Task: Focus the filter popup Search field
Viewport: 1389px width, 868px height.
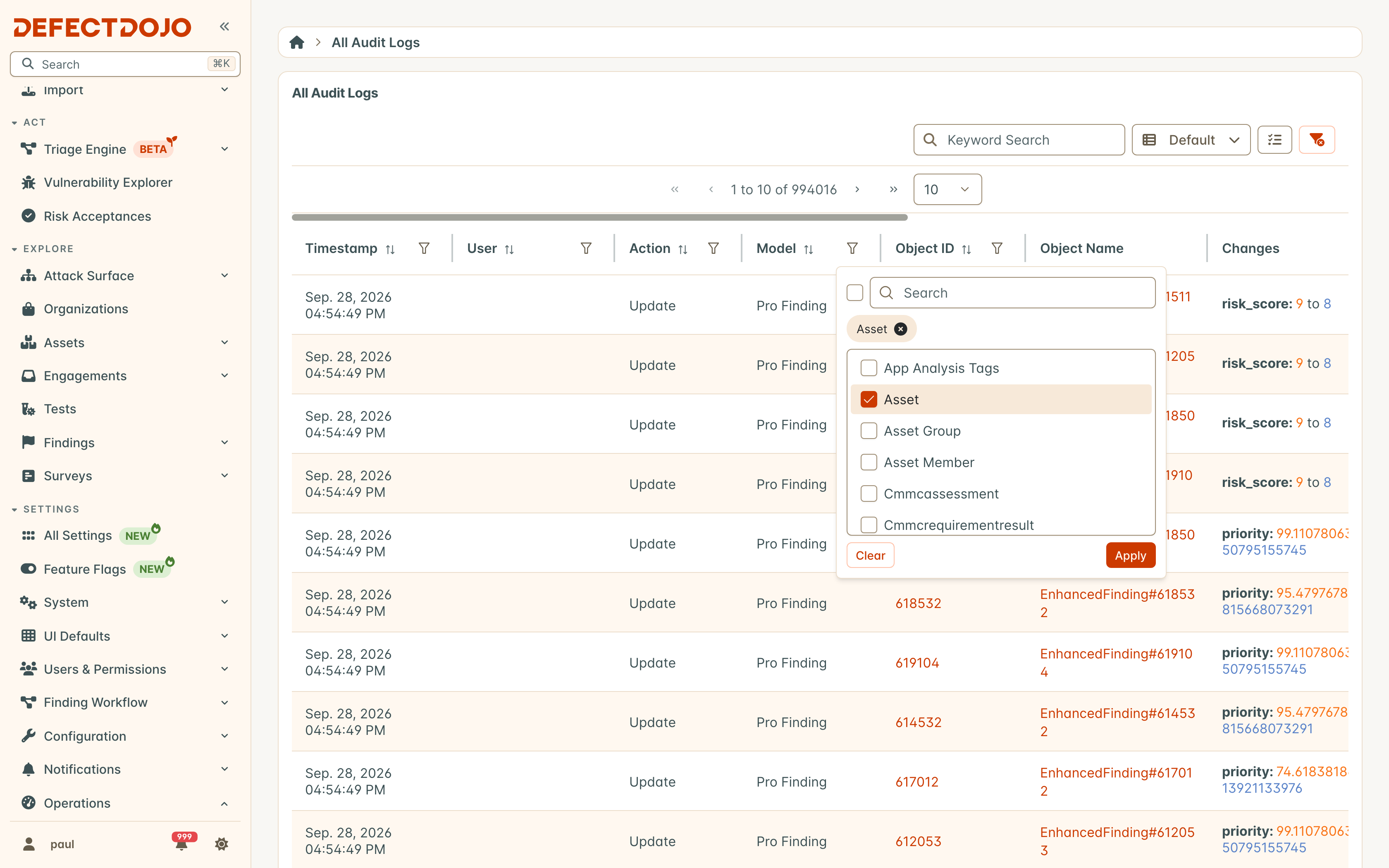Action: pos(1012,293)
